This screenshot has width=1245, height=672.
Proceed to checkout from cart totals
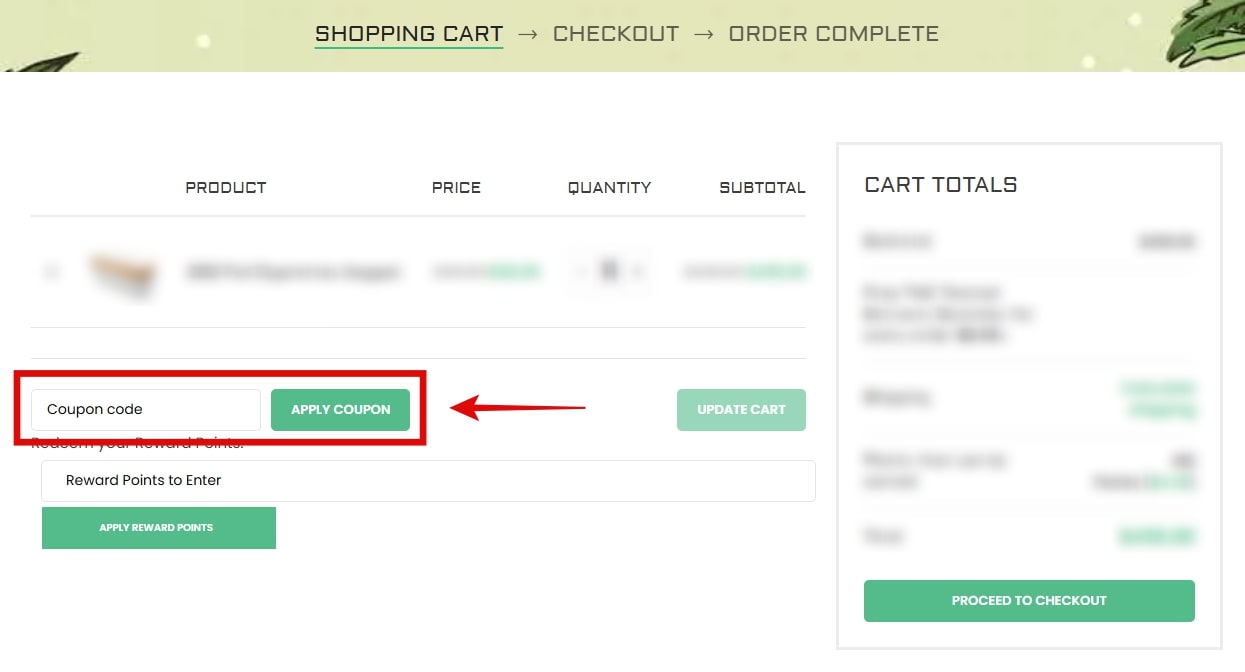[1029, 601]
